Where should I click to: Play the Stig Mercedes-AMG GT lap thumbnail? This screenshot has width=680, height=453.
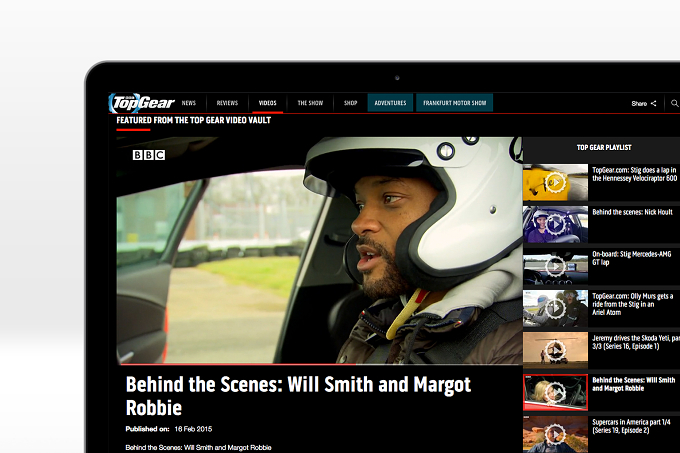point(555,266)
